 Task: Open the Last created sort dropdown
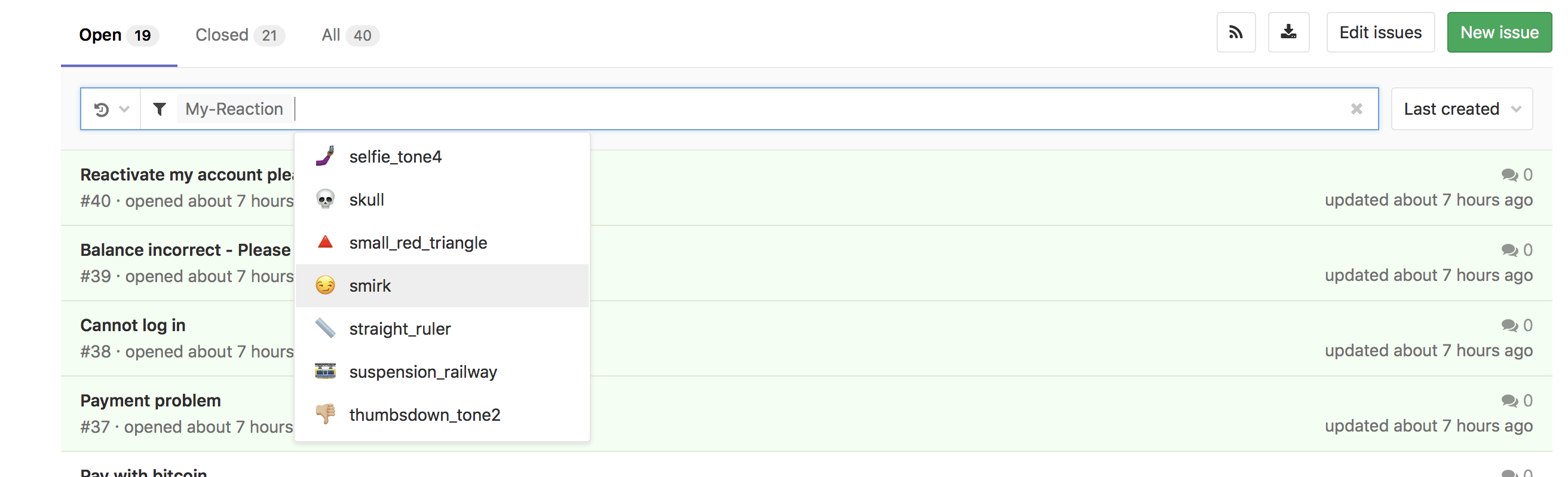point(1461,109)
